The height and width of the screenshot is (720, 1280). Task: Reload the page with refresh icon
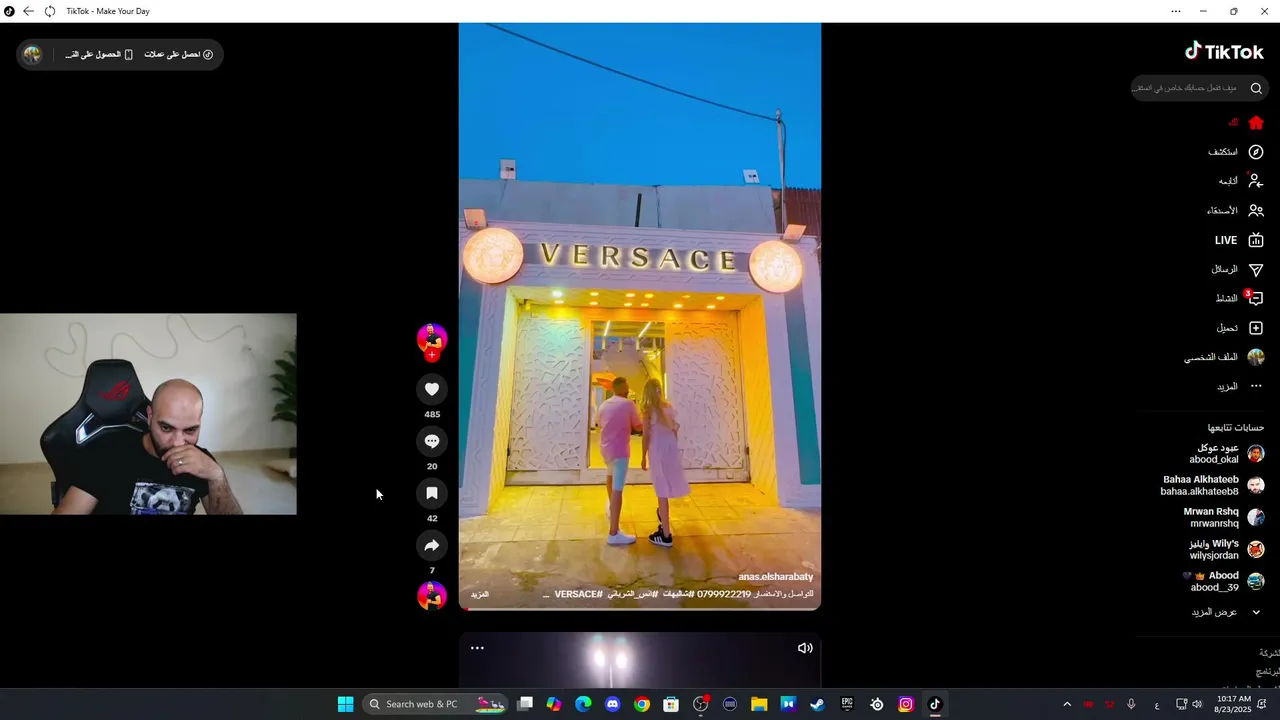pyautogui.click(x=50, y=11)
